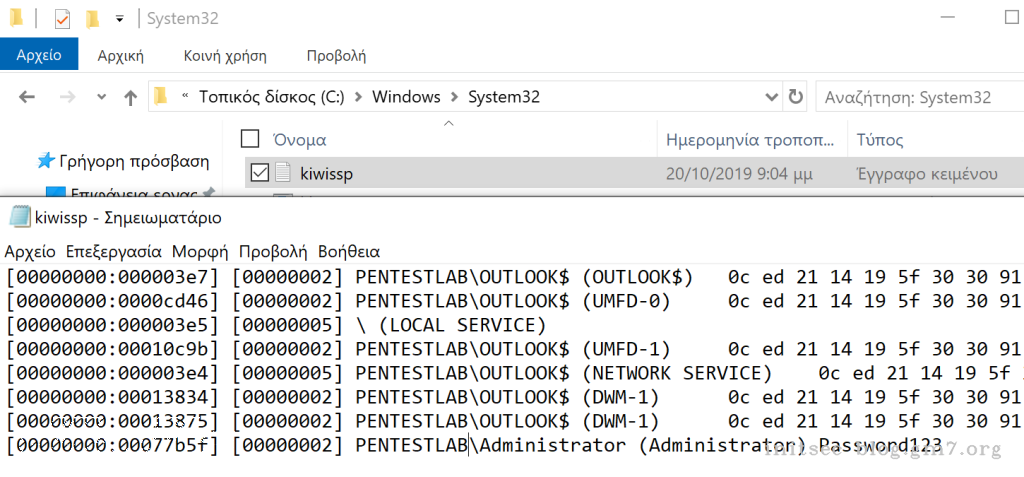Click the kiwissp text file icon
This screenshot has width=1024, height=477.
point(284,173)
